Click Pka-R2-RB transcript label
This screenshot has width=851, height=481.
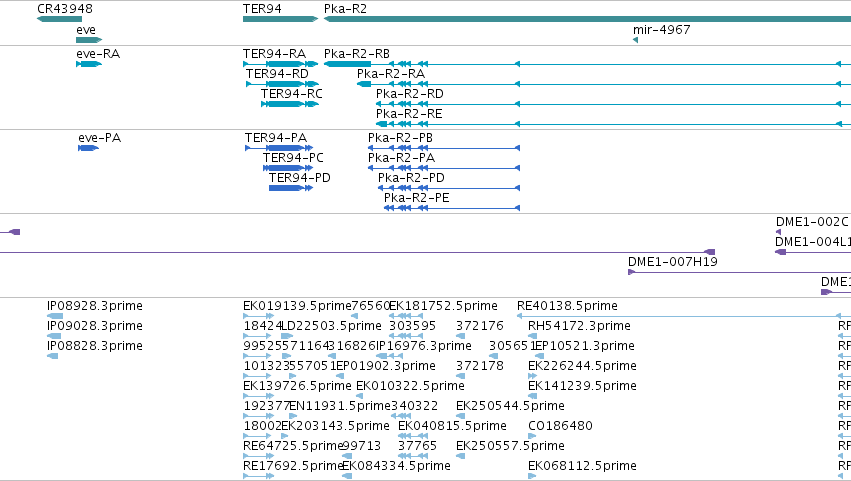click(x=357, y=54)
